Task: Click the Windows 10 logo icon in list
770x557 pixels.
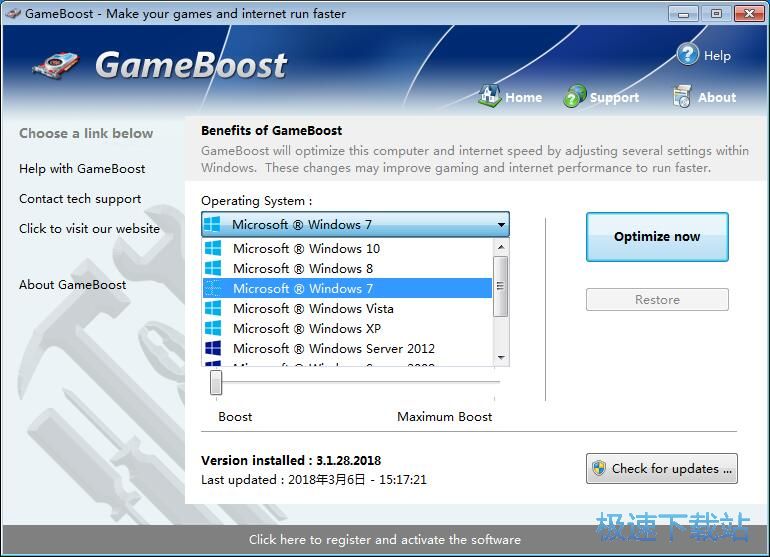Action: tap(213, 248)
